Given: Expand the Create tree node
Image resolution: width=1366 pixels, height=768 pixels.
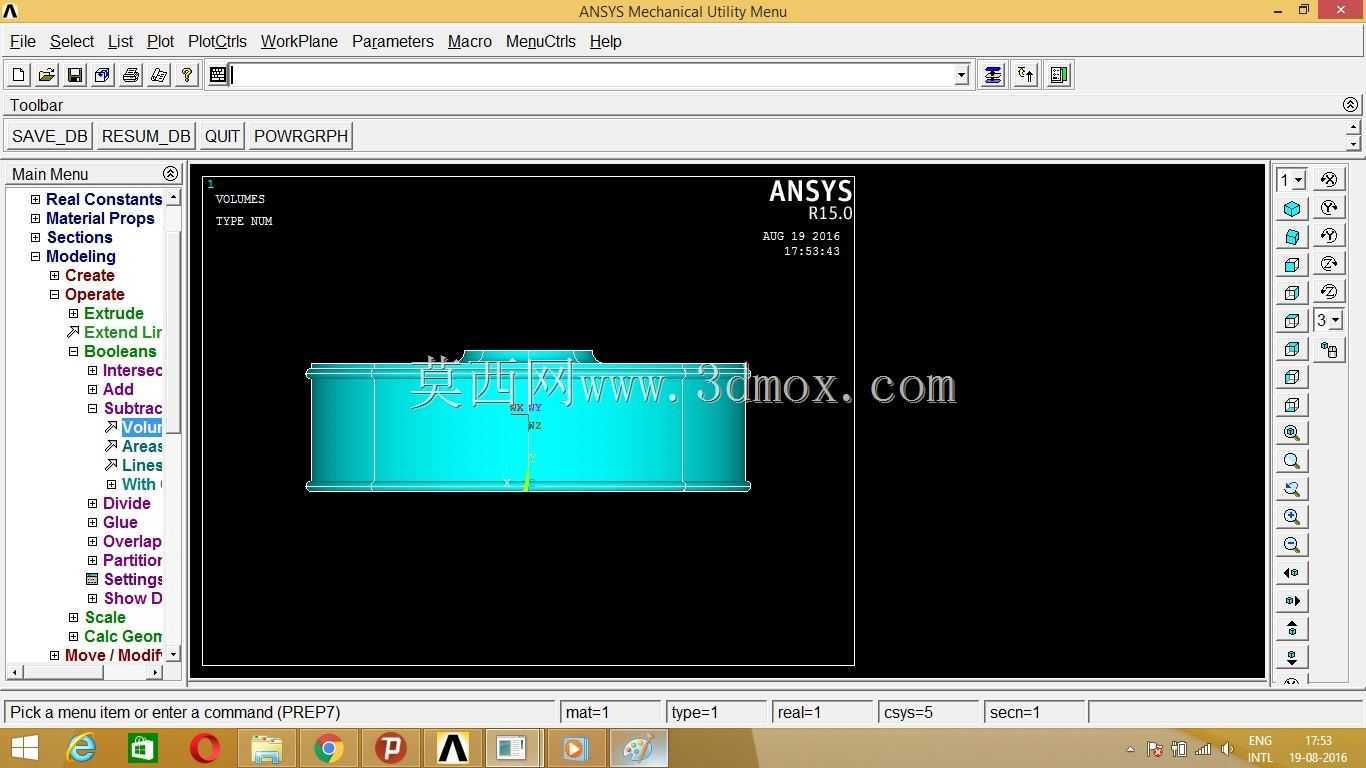Looking at the screenshot, I should [54, 276].
